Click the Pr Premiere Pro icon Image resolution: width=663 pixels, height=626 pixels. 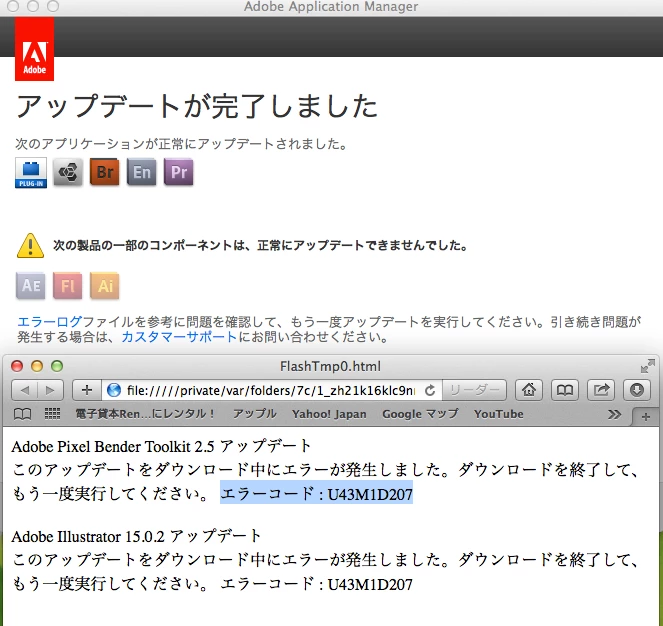tap(178, 172)
